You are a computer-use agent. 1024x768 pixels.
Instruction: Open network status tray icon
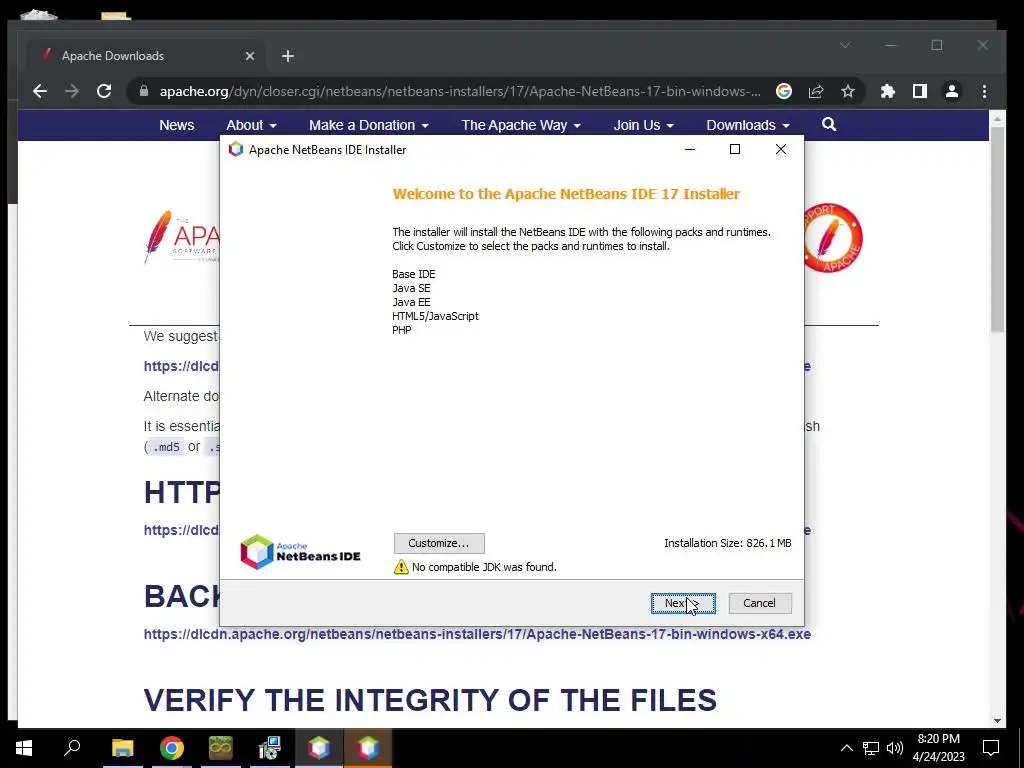click(871, 748)
